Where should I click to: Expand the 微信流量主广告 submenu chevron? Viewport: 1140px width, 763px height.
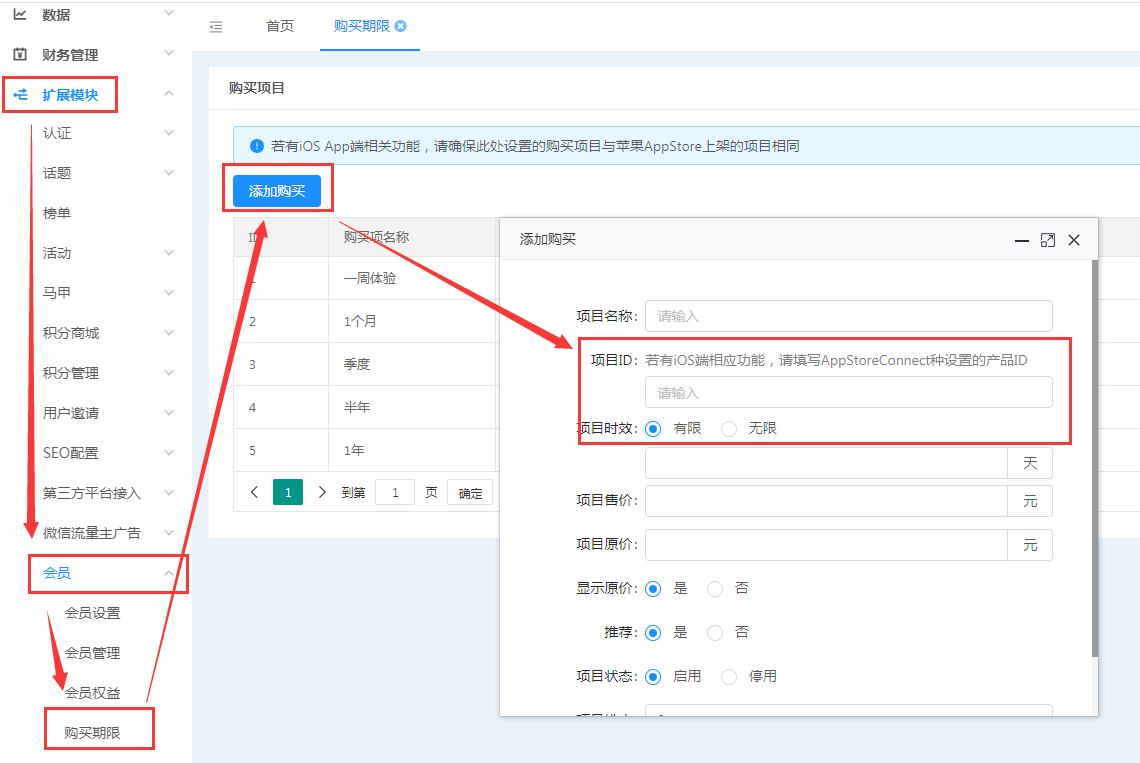click(x=169, y=533)
